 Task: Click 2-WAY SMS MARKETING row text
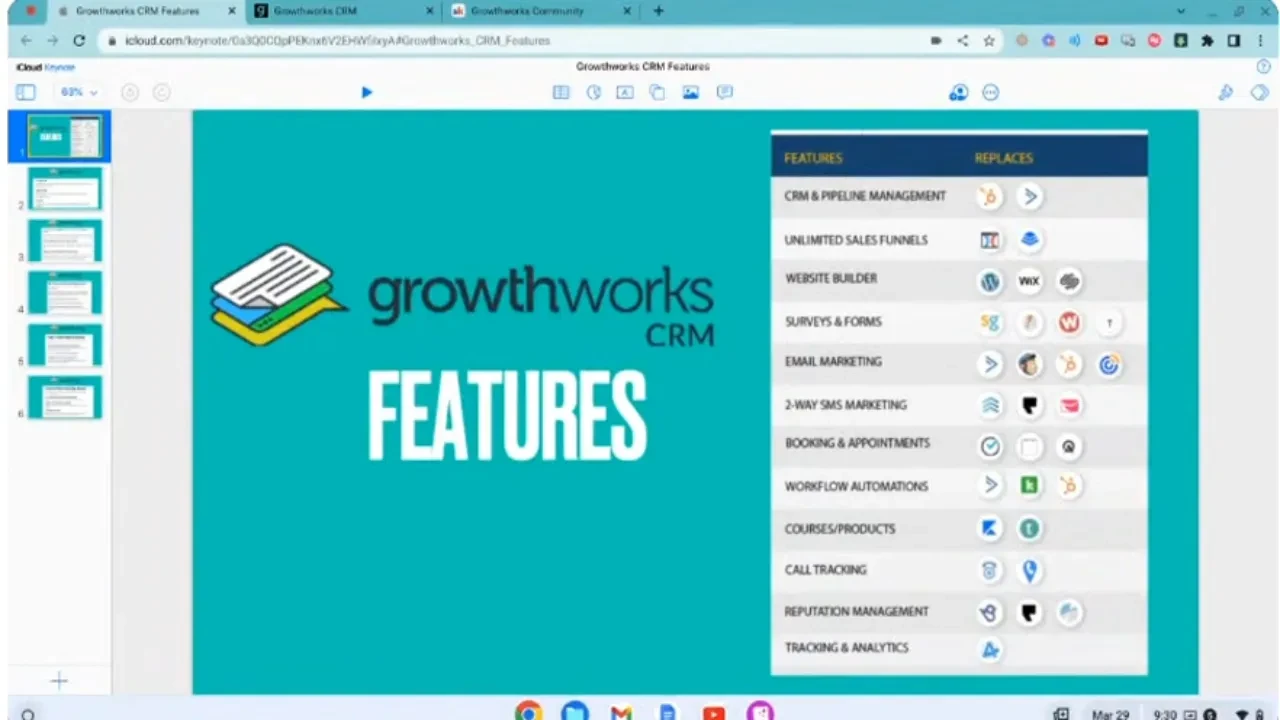(846, 405)
